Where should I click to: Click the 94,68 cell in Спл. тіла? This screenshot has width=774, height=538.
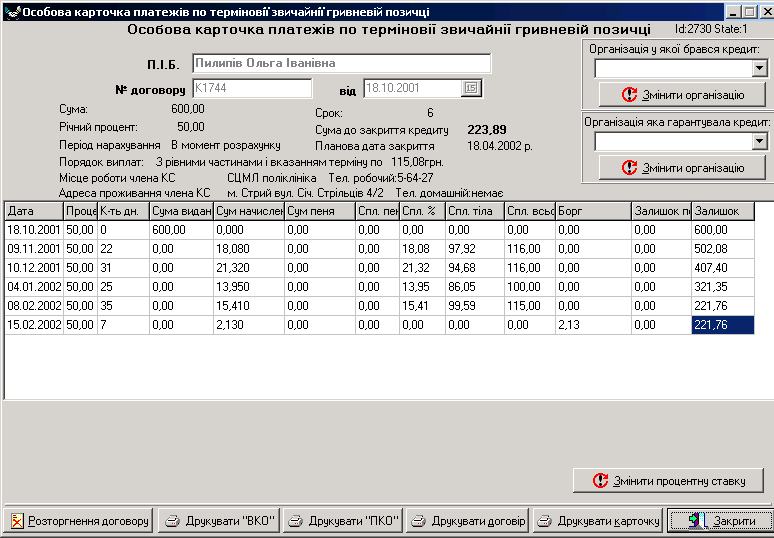475,268
